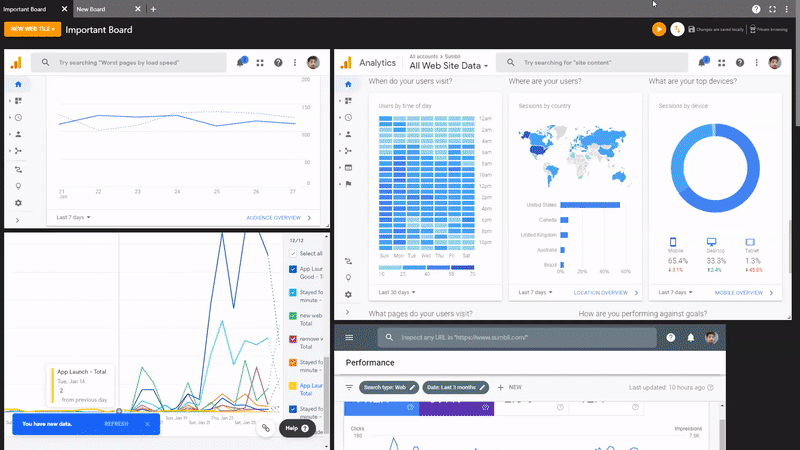
Task: Click the 'NEW WEB TILE +' button
Action: [31, 30]
